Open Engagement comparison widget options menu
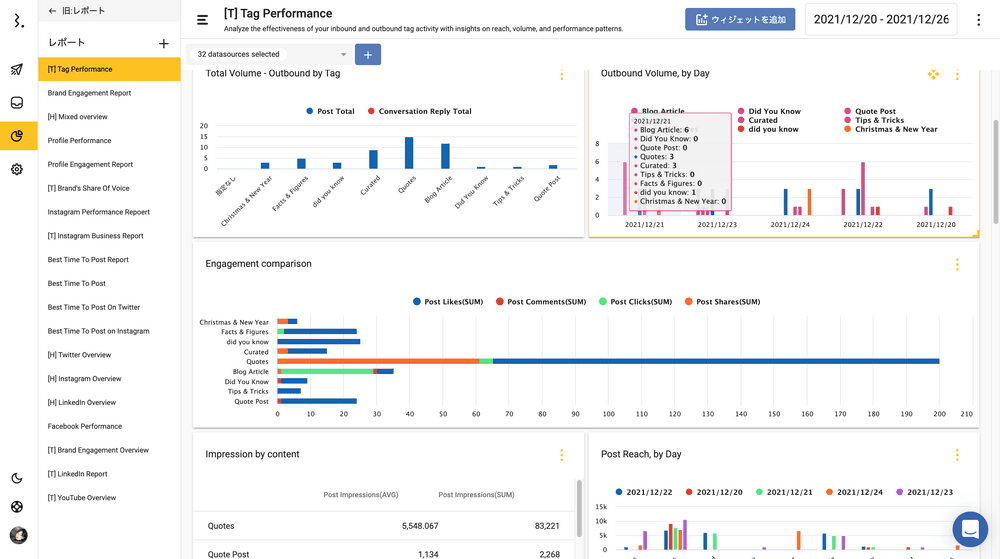The image size is (1000, 559). click(956, 264)
